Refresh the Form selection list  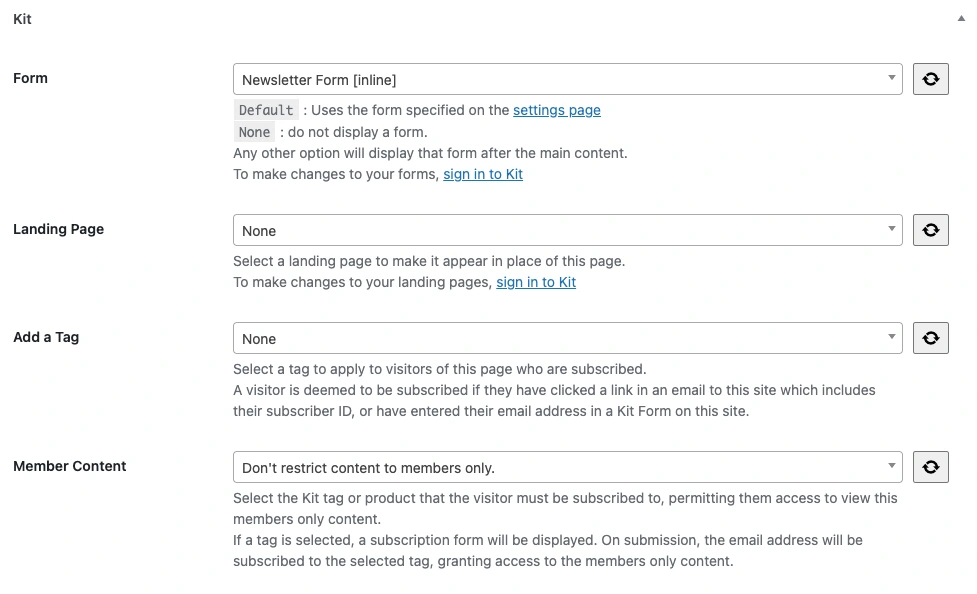(x=930, y=79)
